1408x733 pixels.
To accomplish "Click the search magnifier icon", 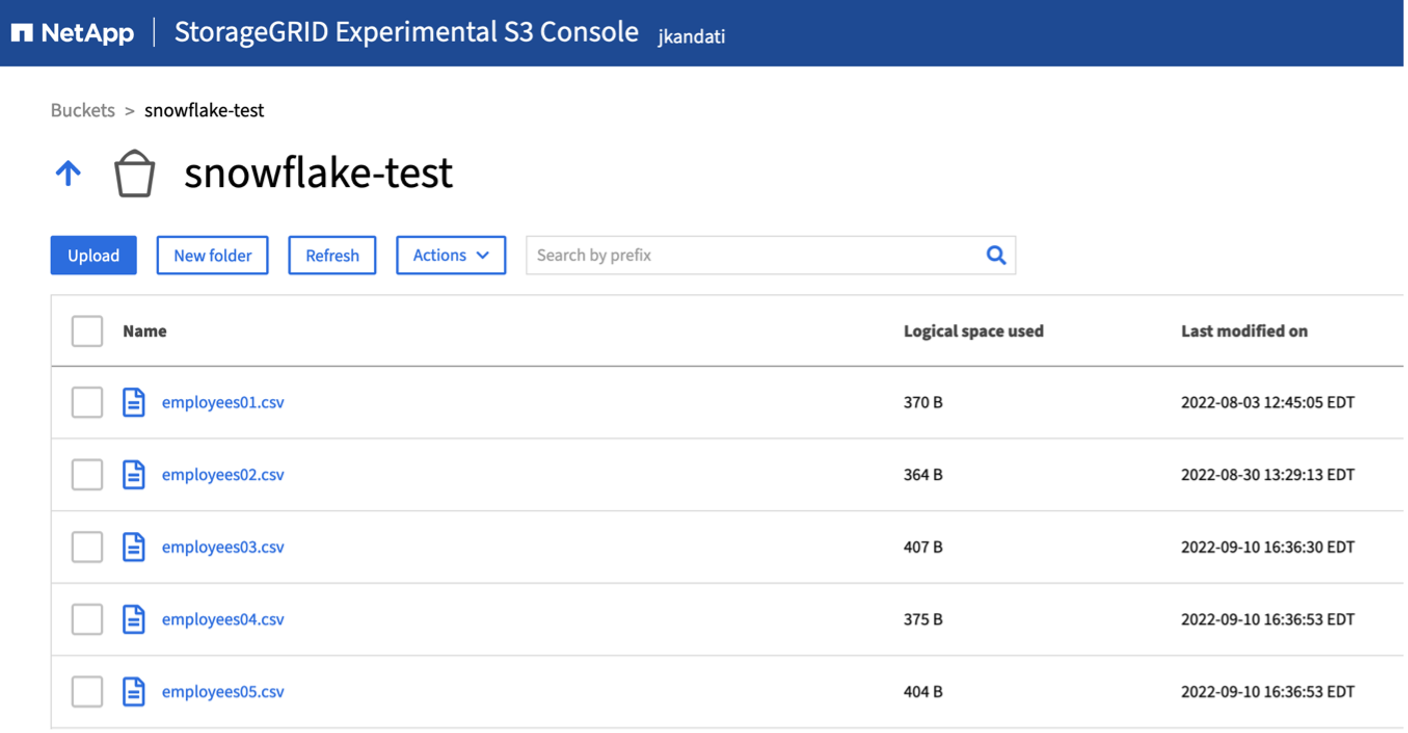I will (x=995, y=255).
